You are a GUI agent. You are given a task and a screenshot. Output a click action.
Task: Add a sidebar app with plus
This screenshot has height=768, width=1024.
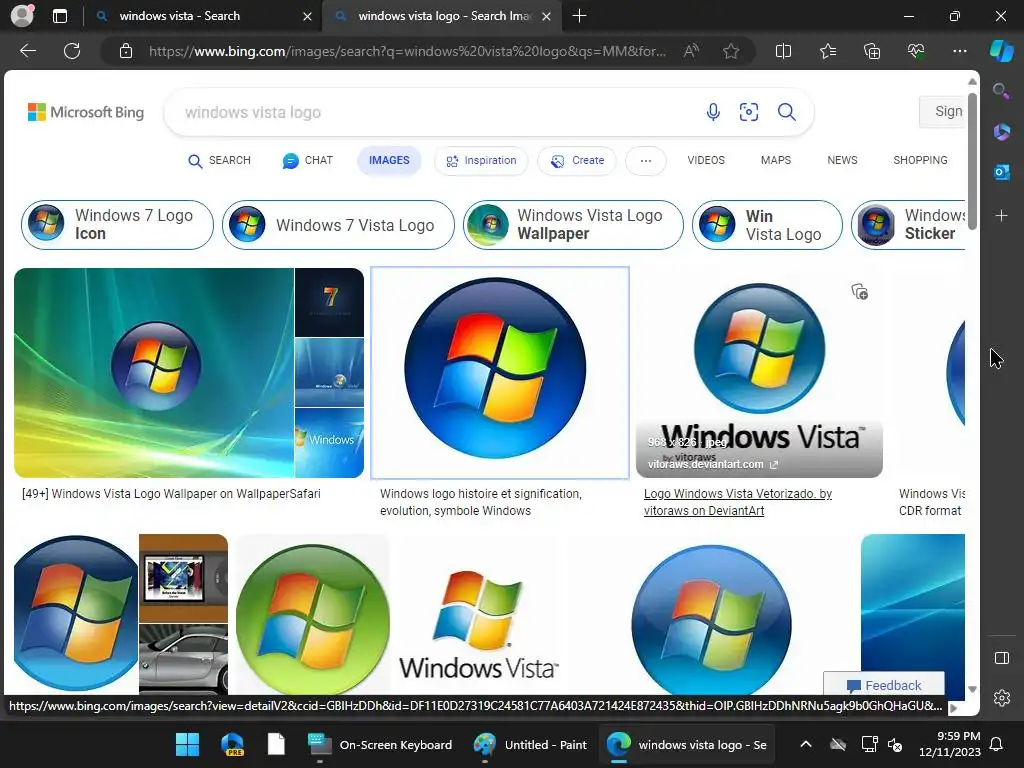(x=1001, y=216)
